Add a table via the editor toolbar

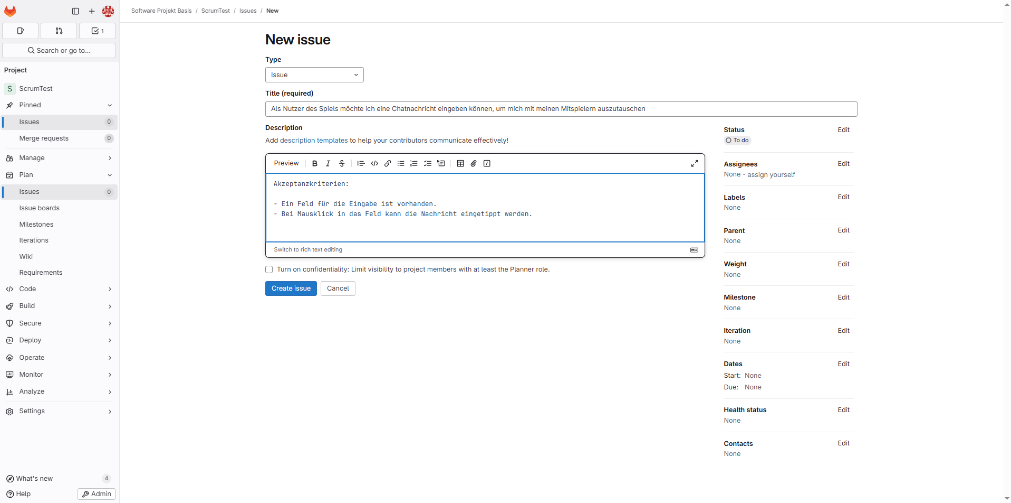coord(460,163)
